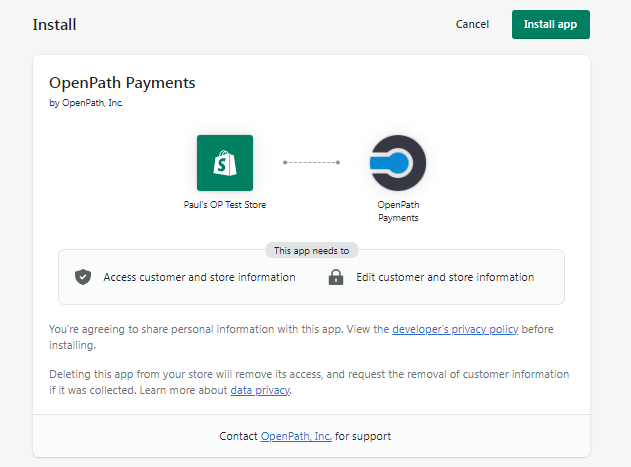This screenshot has width=631, height=467.
Task: Click the "This app needs to" badge
Action: (x=311, y=250)
